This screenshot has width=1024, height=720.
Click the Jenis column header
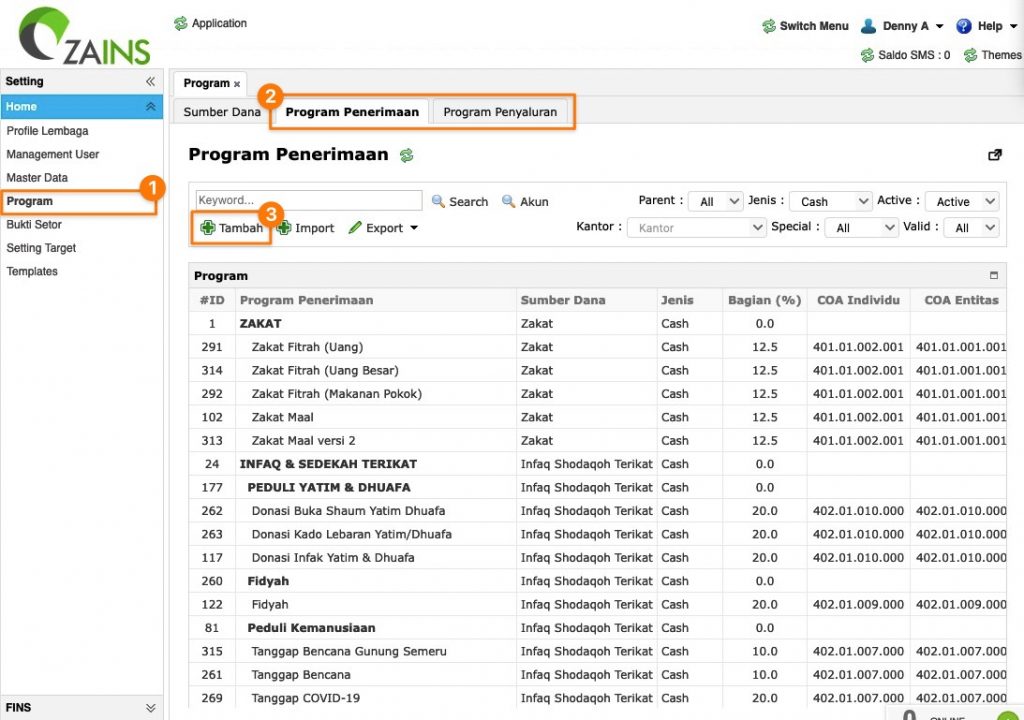tap(690, 300)
